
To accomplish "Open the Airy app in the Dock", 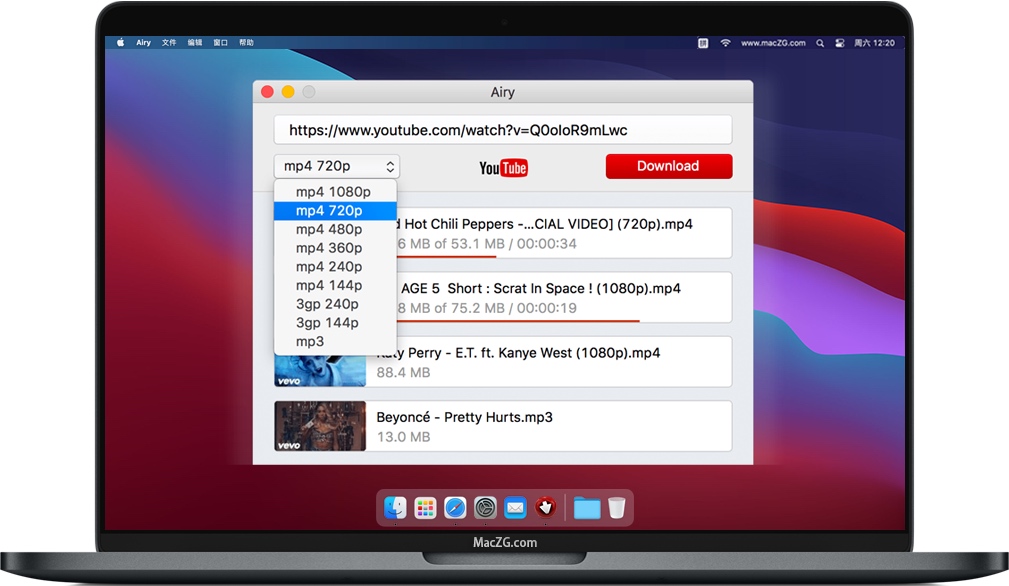I will [545, 508].
